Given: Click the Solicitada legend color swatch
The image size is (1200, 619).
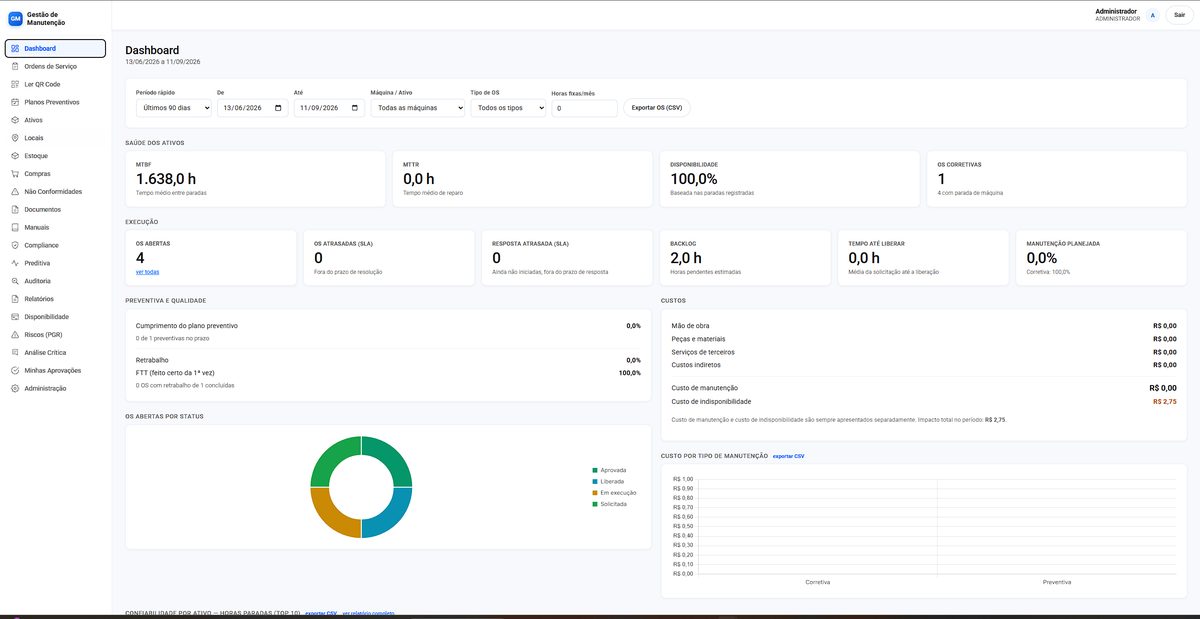Looking at the screenshot, I should coord(595,504).
